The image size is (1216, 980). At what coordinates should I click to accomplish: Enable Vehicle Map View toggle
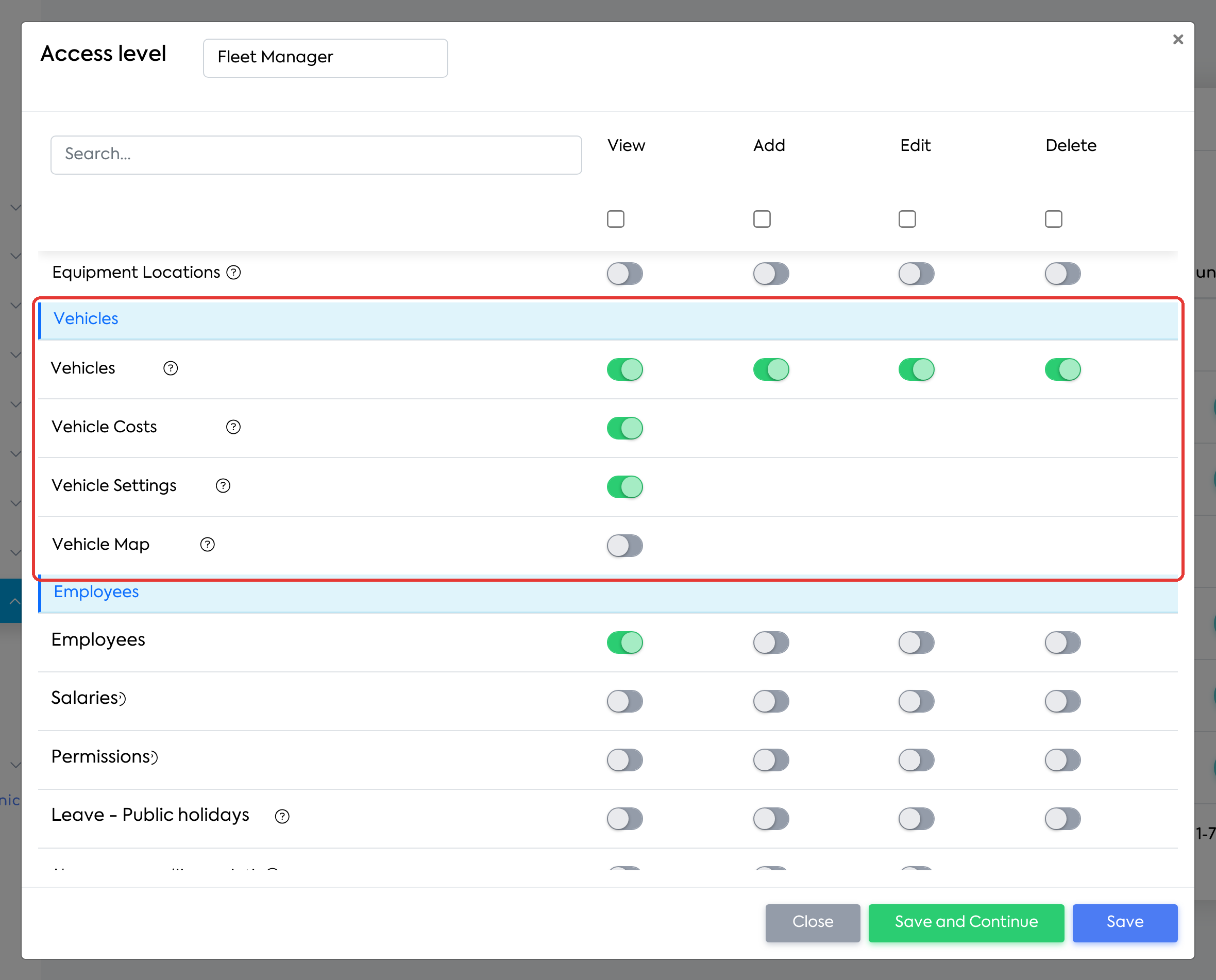(x=625, y=546)
